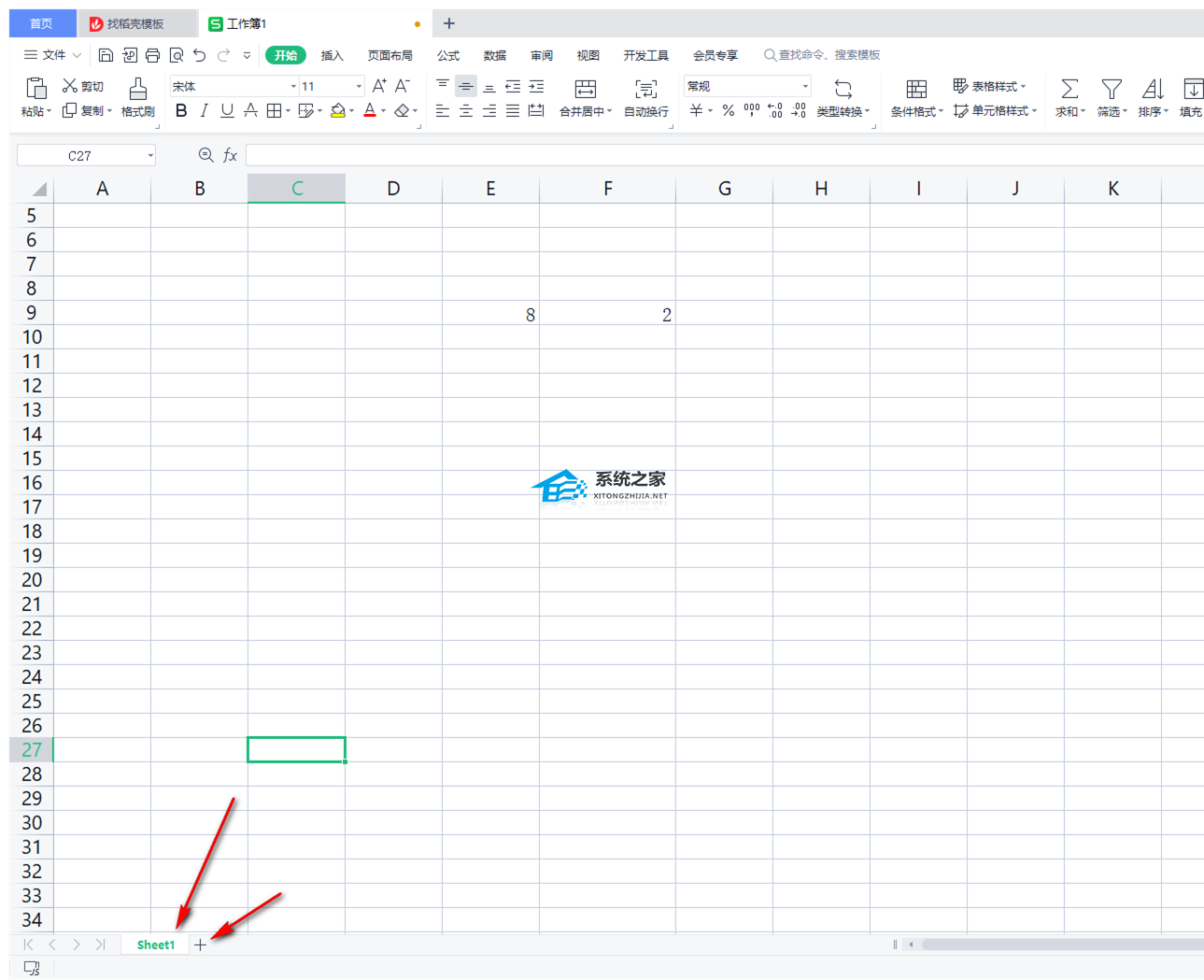Toggle Underline formatting
The height and width of the screenshot is (980, 1204).
(227, 111)
